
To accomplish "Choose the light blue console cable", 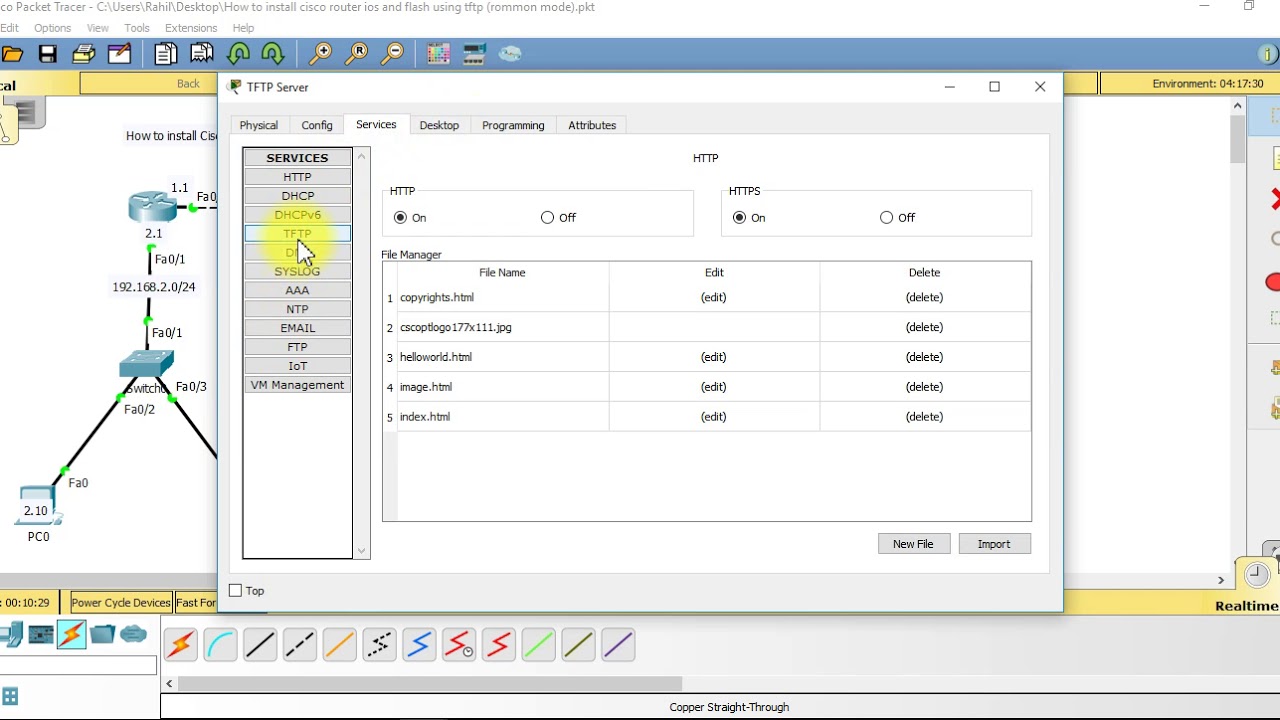I will pyautogui.click(x=220, y=644).
